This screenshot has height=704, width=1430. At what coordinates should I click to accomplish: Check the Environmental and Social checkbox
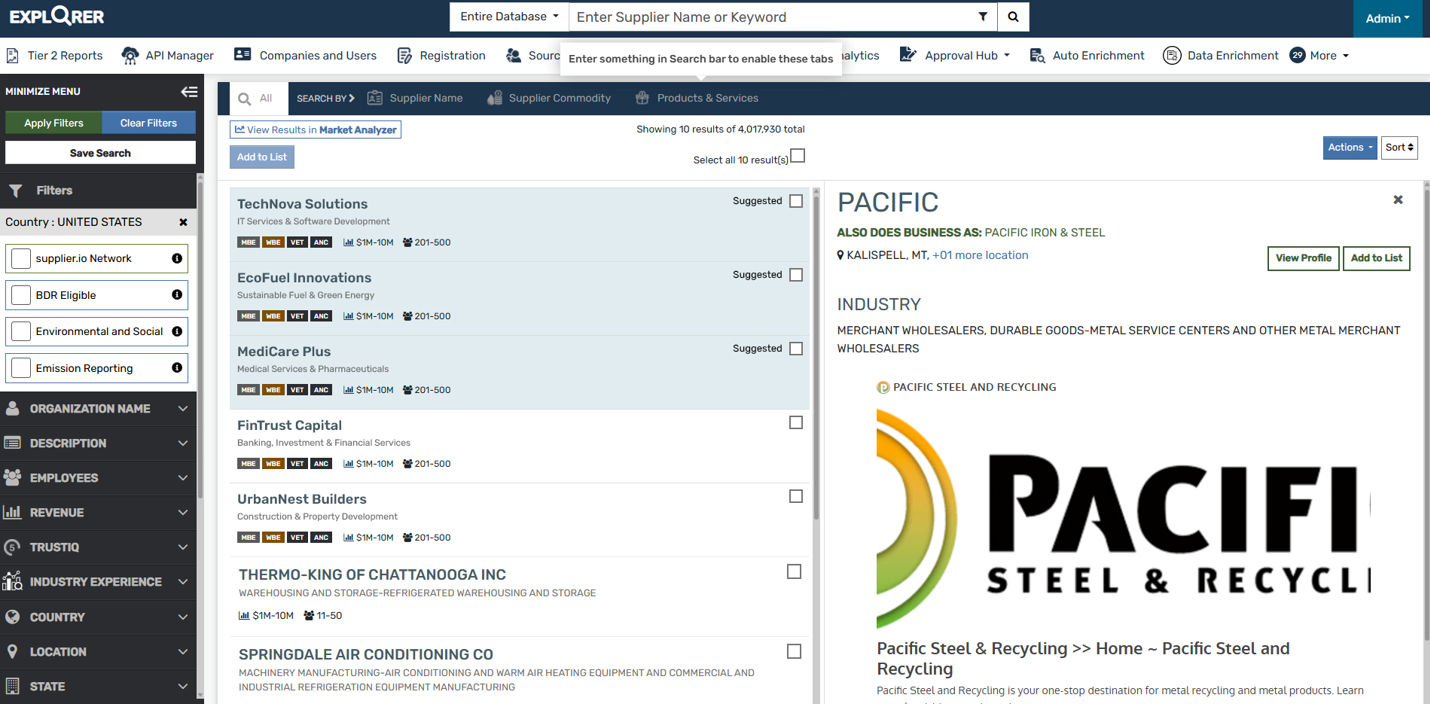tap(21, 332)
